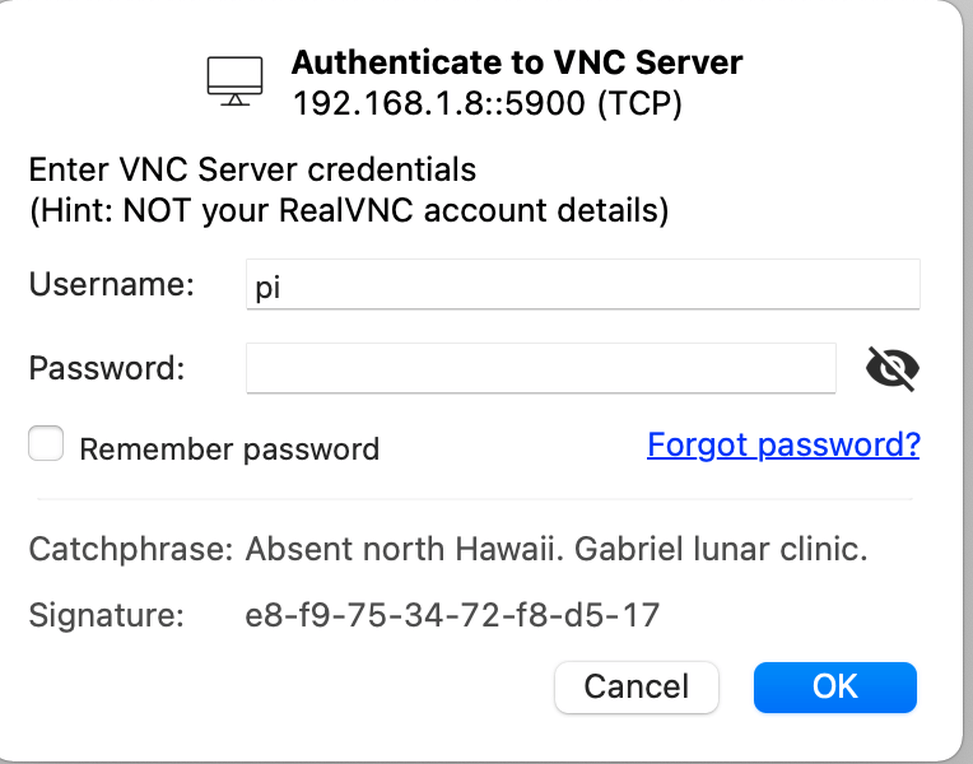Viewport: 973px width, 764px height.
Task: Confirm credentials with the OK button
Action: click(x=835, y=687)
